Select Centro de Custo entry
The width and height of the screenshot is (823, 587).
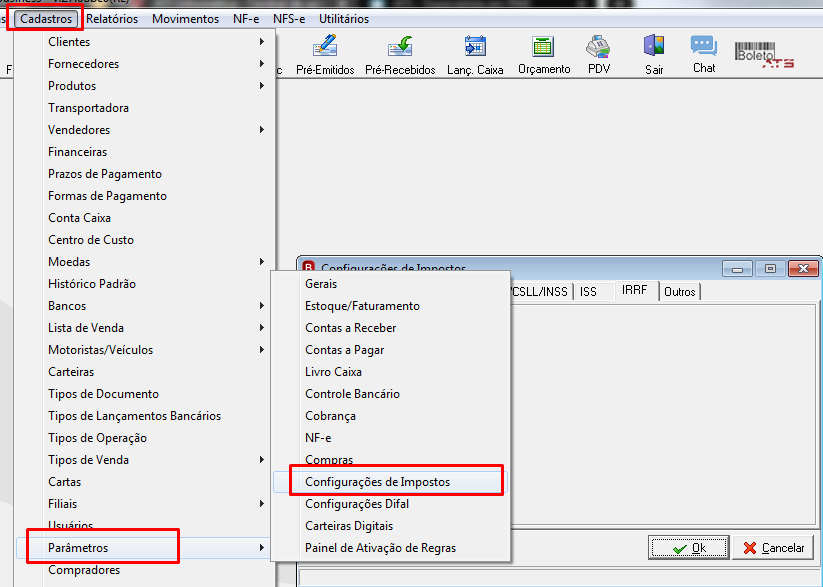coord(145,239)
